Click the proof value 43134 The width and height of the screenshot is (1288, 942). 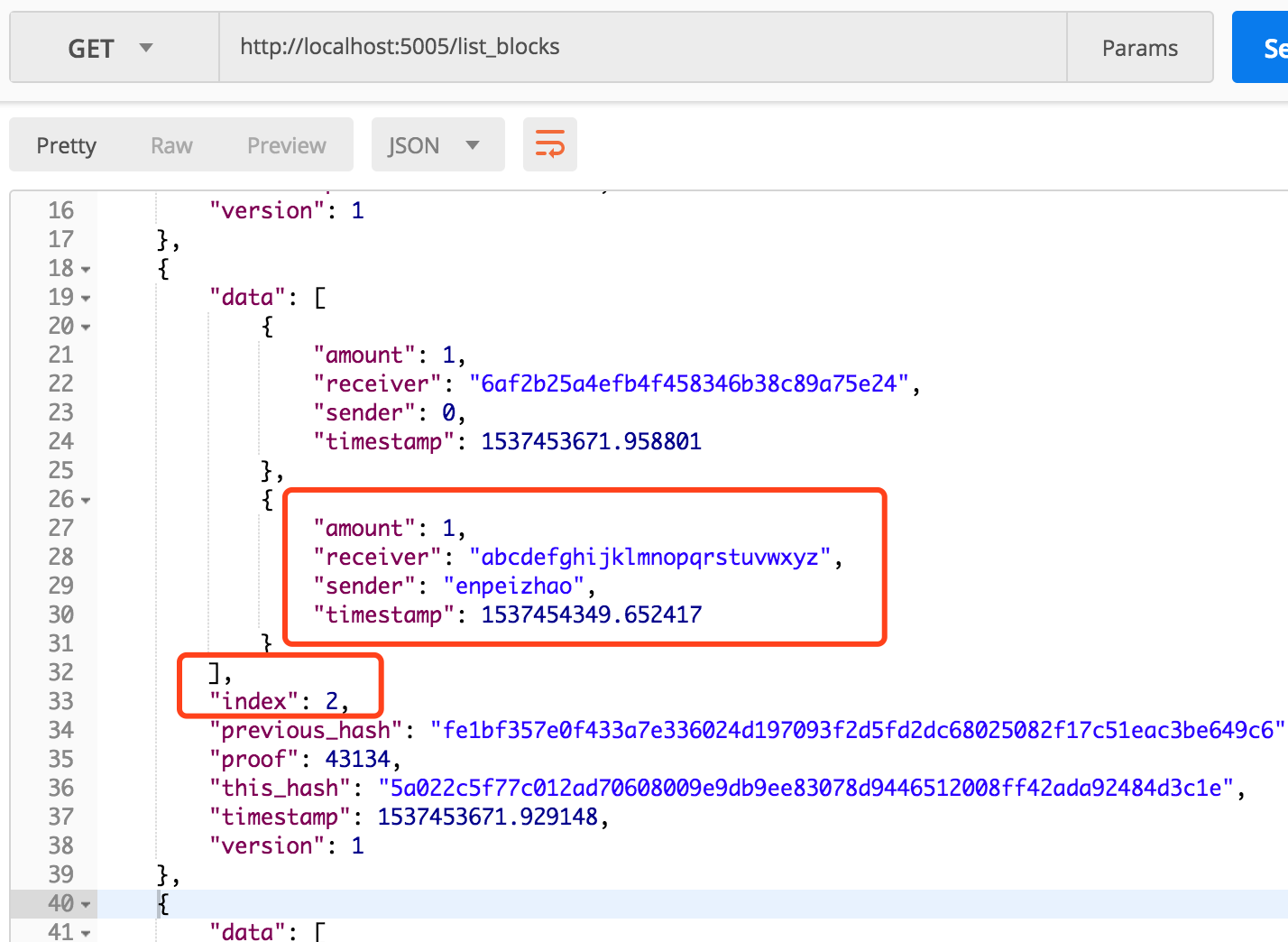357,759
